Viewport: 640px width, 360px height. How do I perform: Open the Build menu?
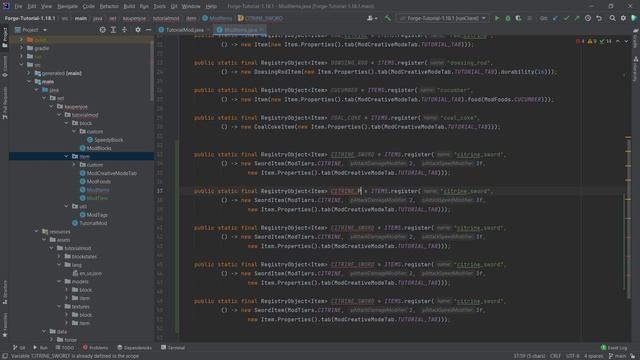(x=129, y=6)
